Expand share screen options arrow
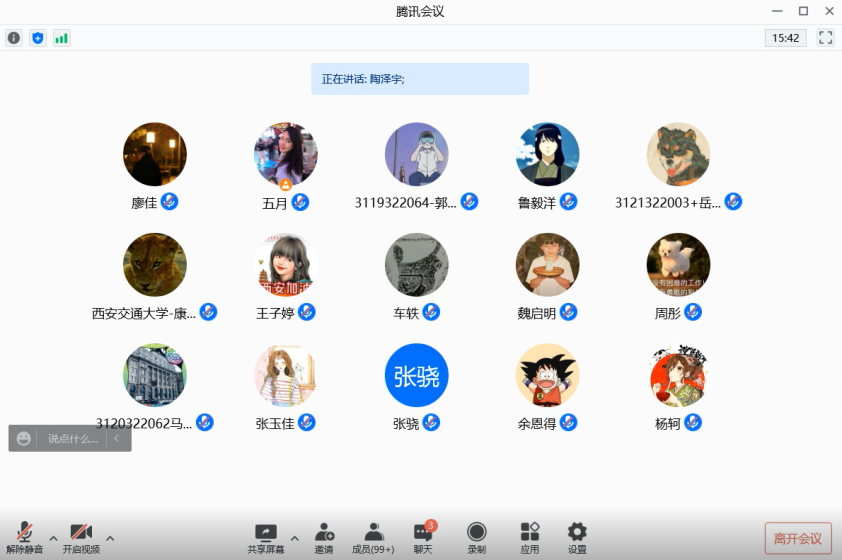 [294, 538]
